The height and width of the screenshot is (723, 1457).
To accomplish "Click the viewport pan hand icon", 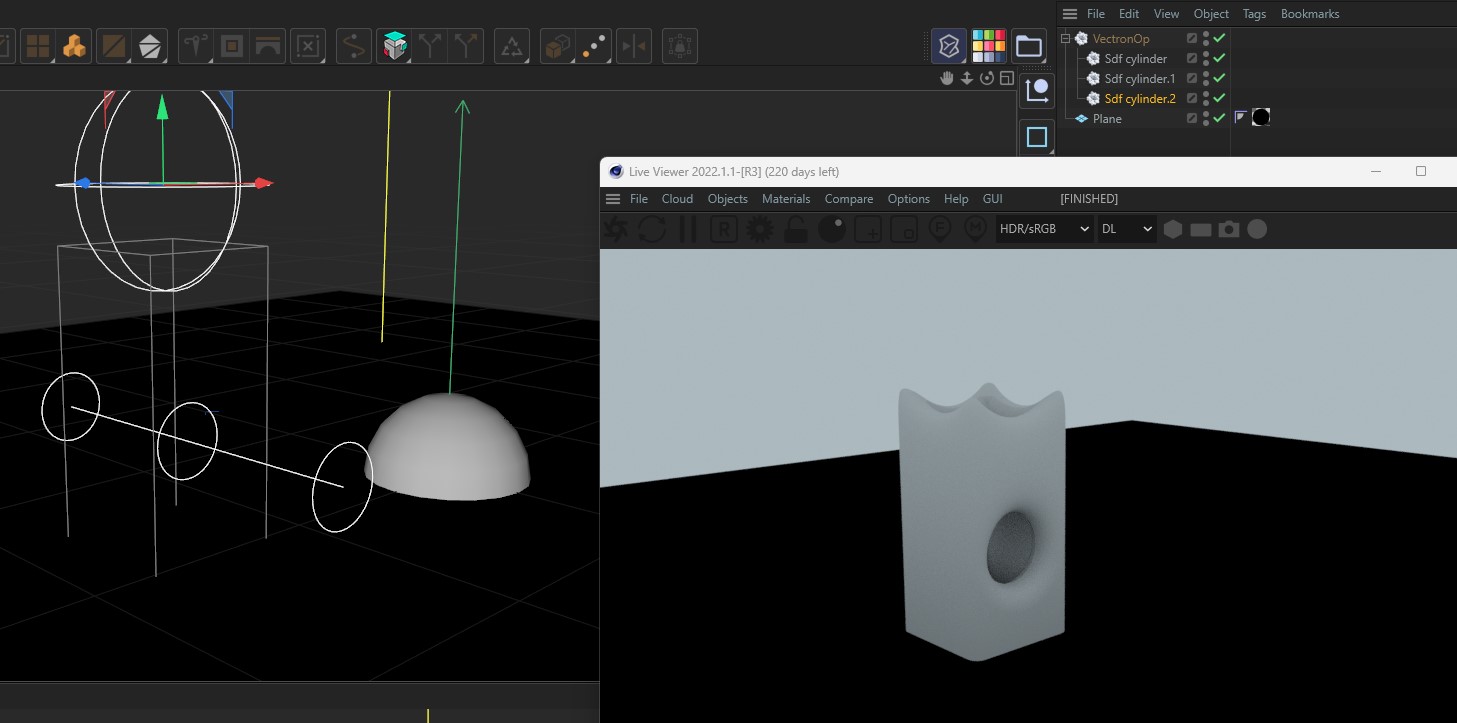I will [946, 78].
